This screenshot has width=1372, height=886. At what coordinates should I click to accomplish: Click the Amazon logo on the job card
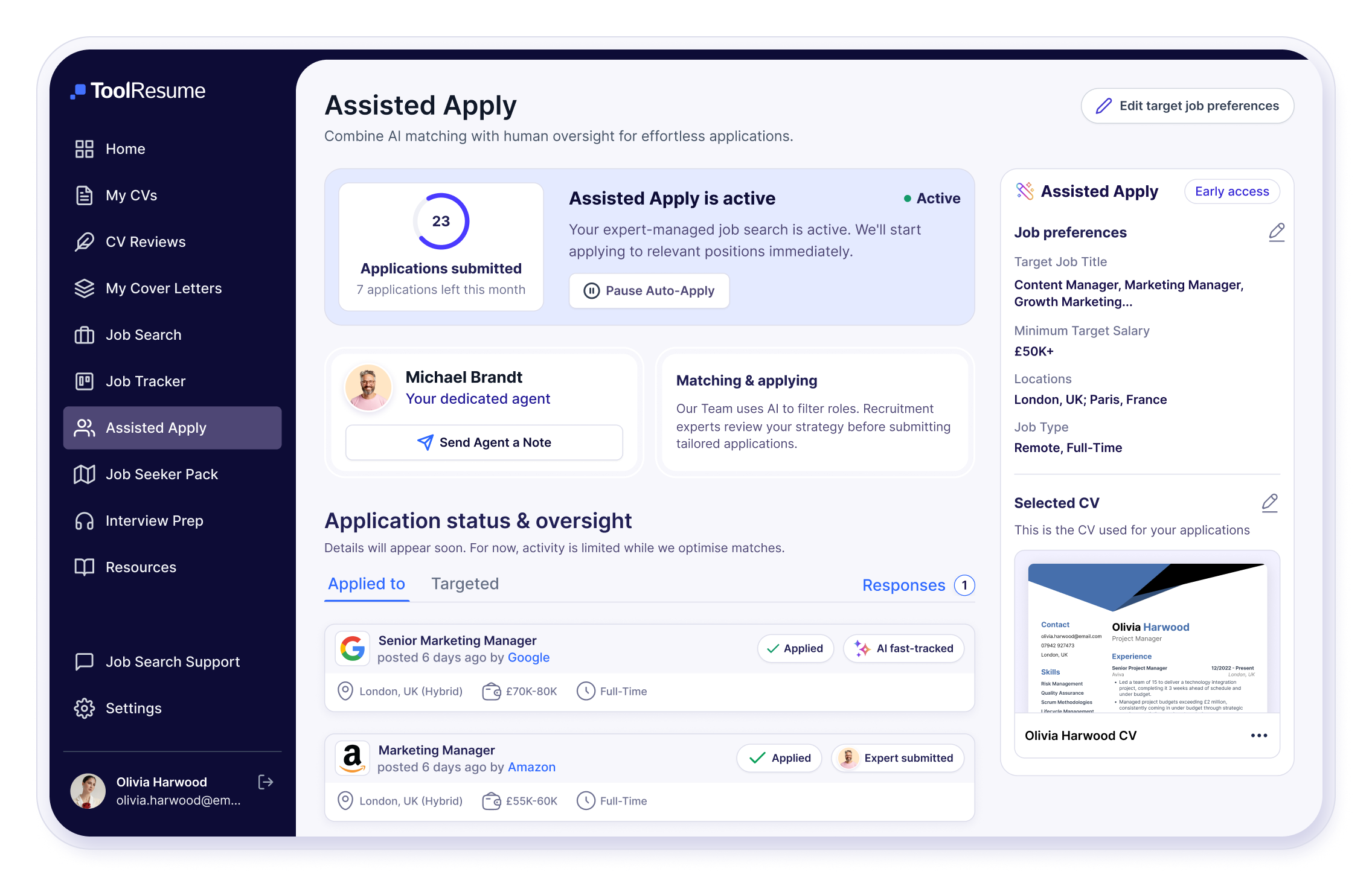pos(353,758)
